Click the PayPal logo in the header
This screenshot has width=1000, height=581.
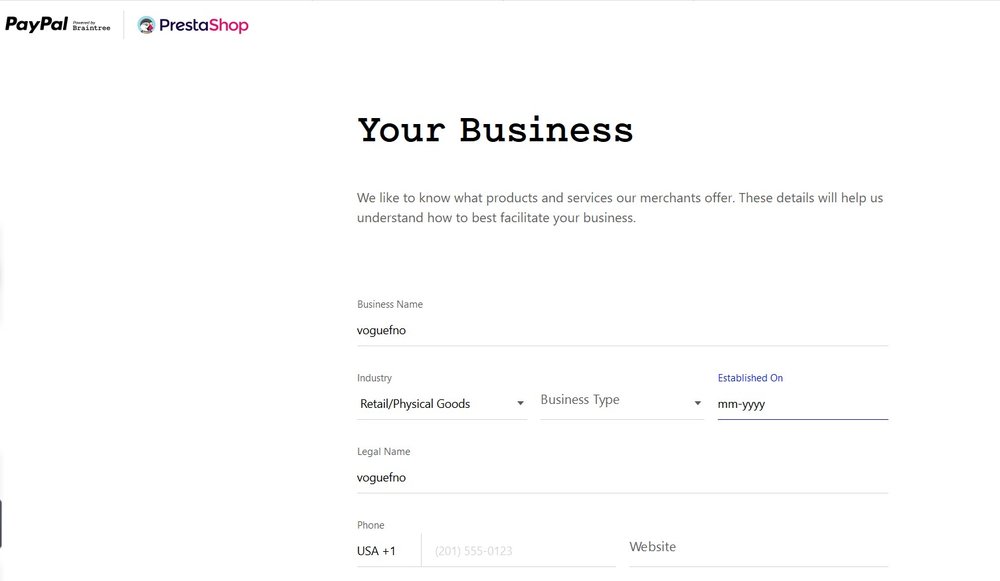[x=36, y=25]
